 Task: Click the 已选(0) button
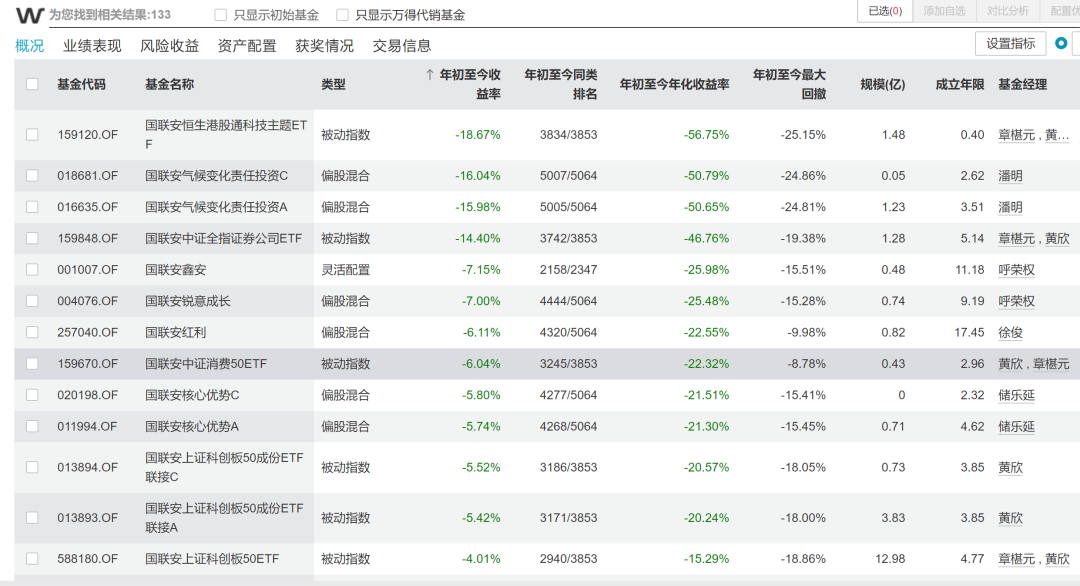885,11
